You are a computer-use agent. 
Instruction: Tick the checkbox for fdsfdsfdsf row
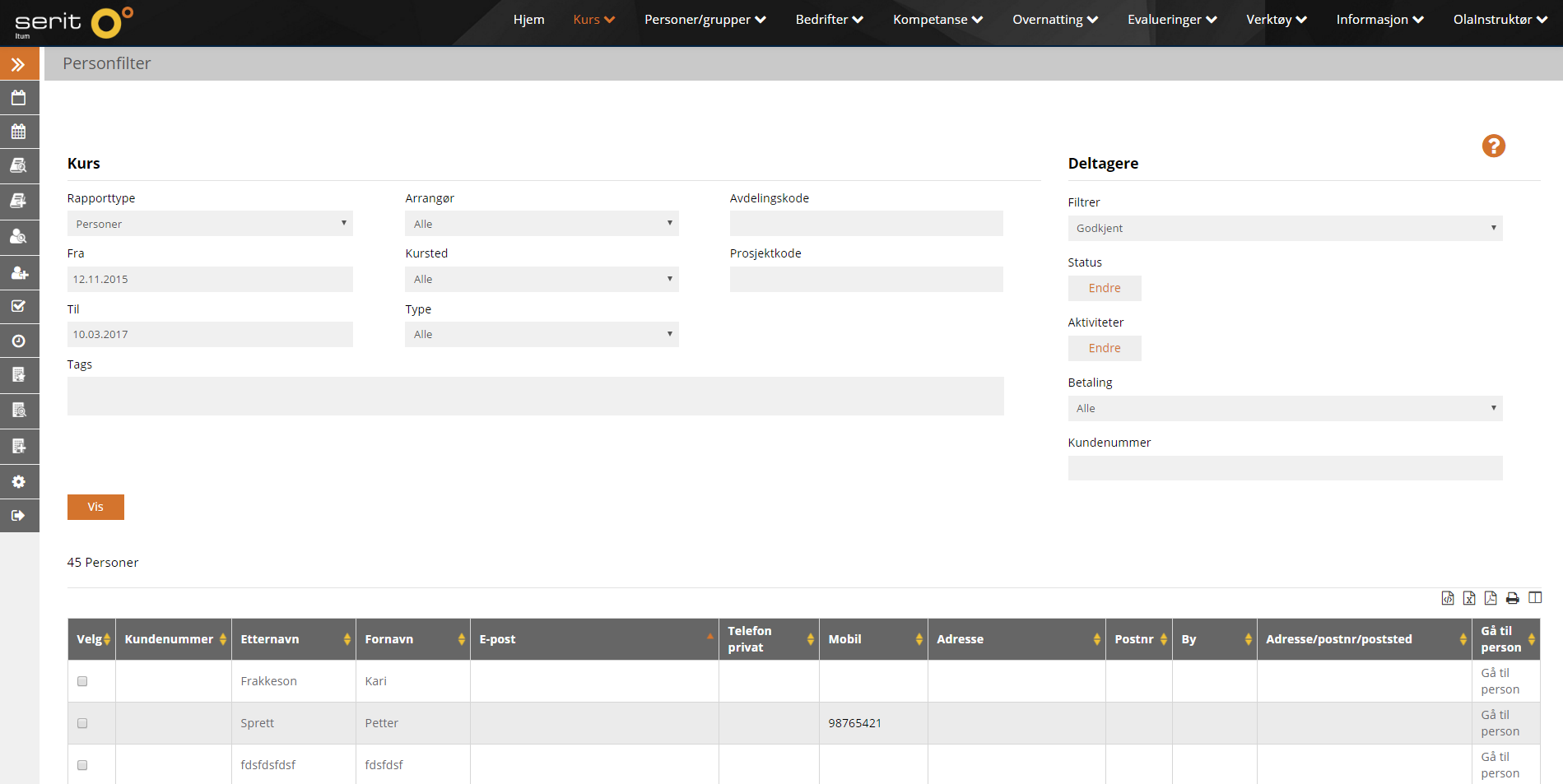pyautogui.click(x=82, y=765)
